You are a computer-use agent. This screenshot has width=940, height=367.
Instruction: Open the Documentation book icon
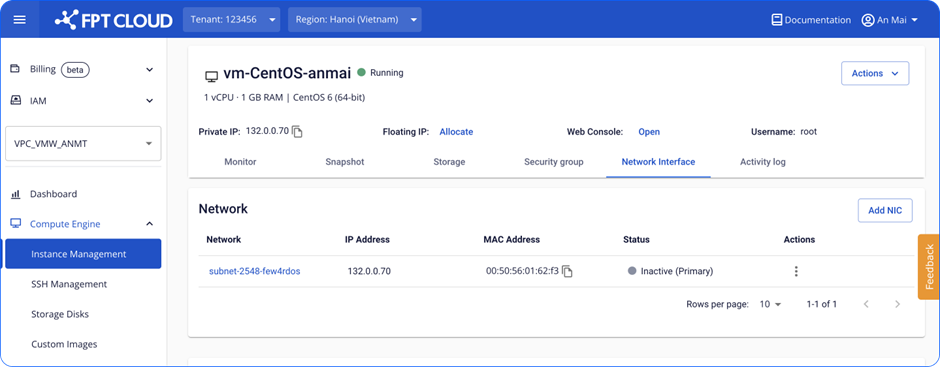click(777, 20)
